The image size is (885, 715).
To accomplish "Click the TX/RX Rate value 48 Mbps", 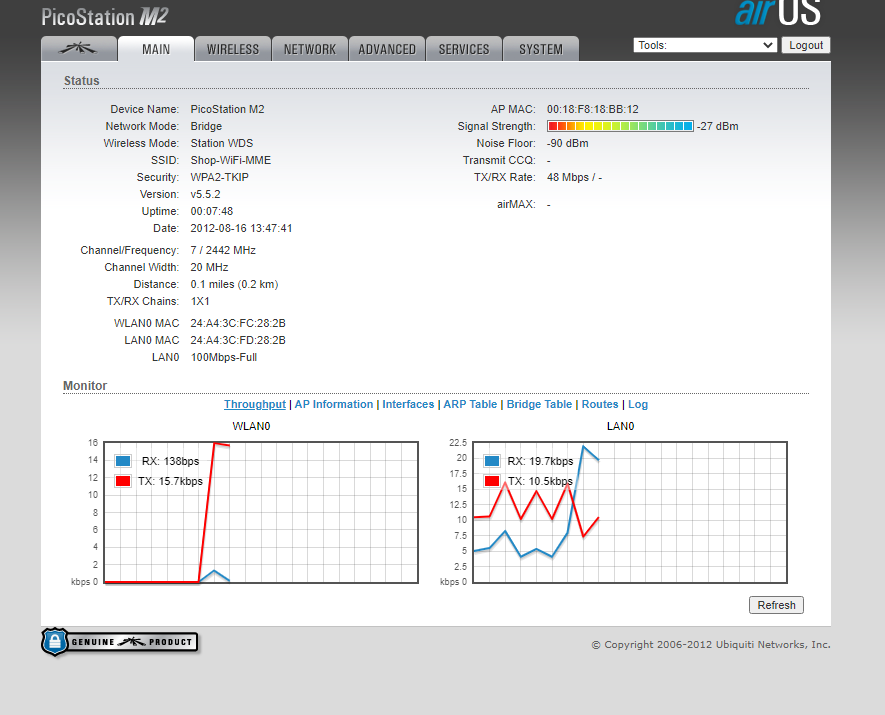I will click(x=568, y=177).
